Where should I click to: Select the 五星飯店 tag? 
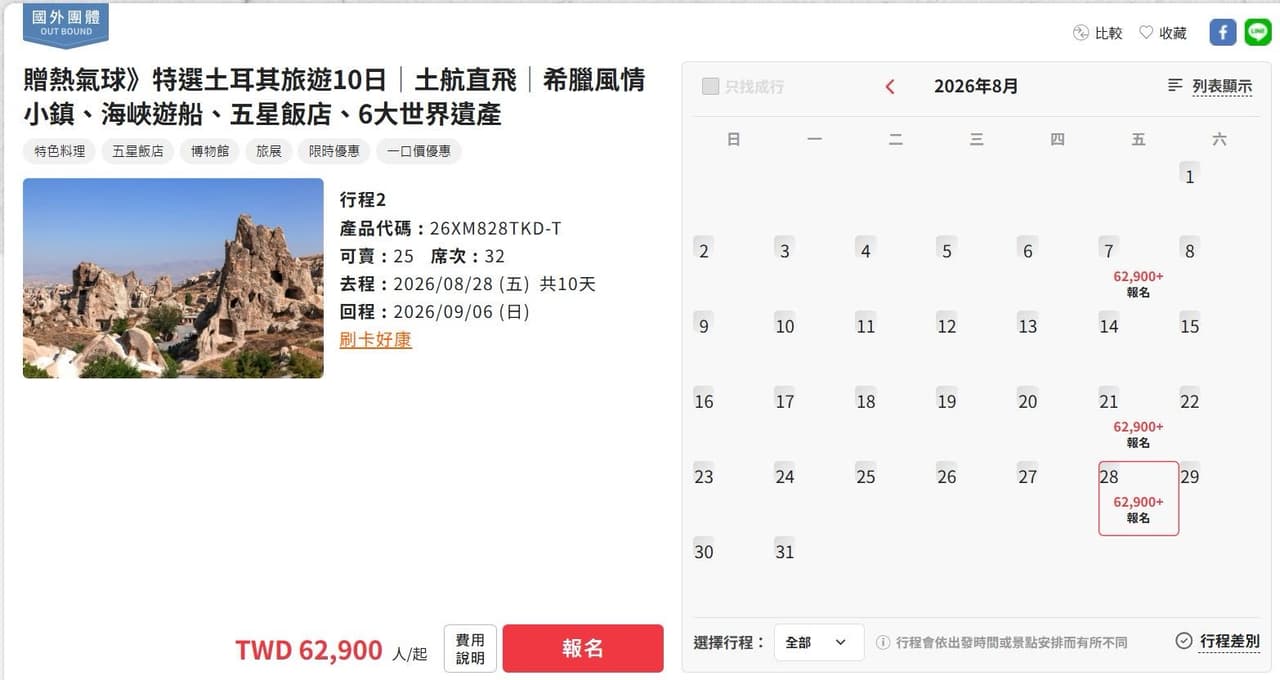138,152
